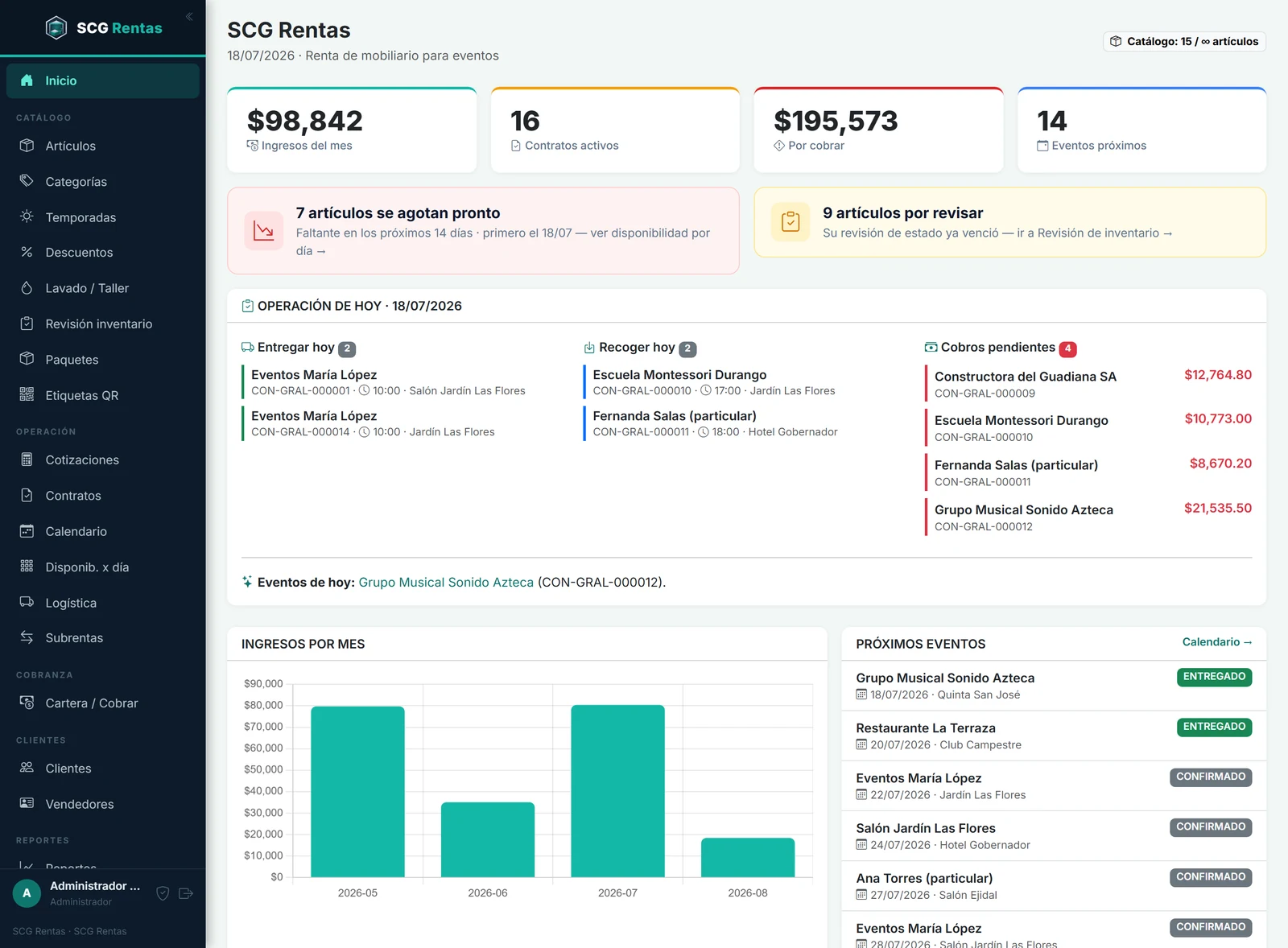Screen dimensions: 1288x948
Task: Click the Etiquetas QR code icon
Action: [x=27, y=394]
